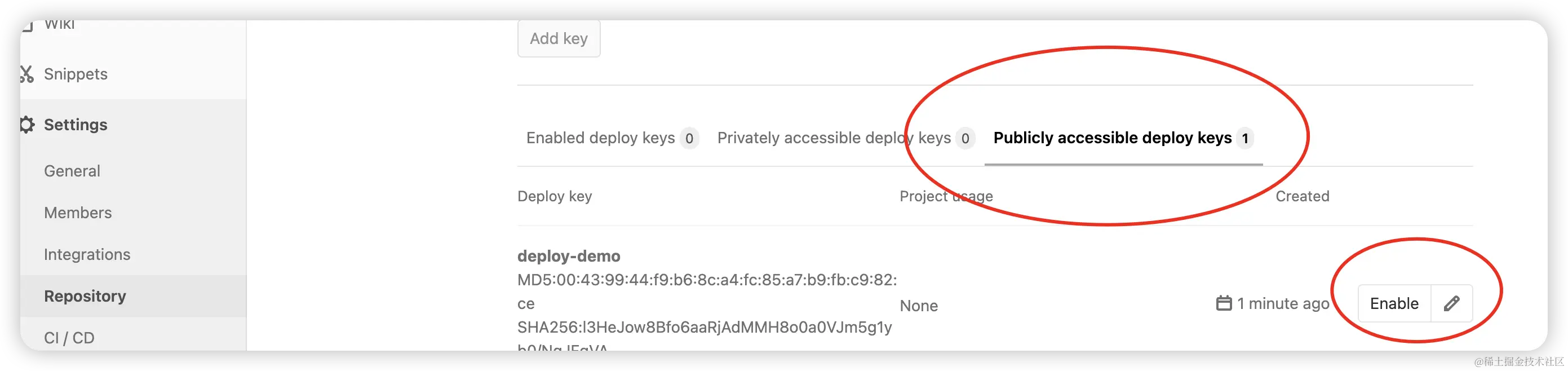Click the MD5 fingerprint text
1568x371 pixels.
pyautogui.click(x=706, y=280)
